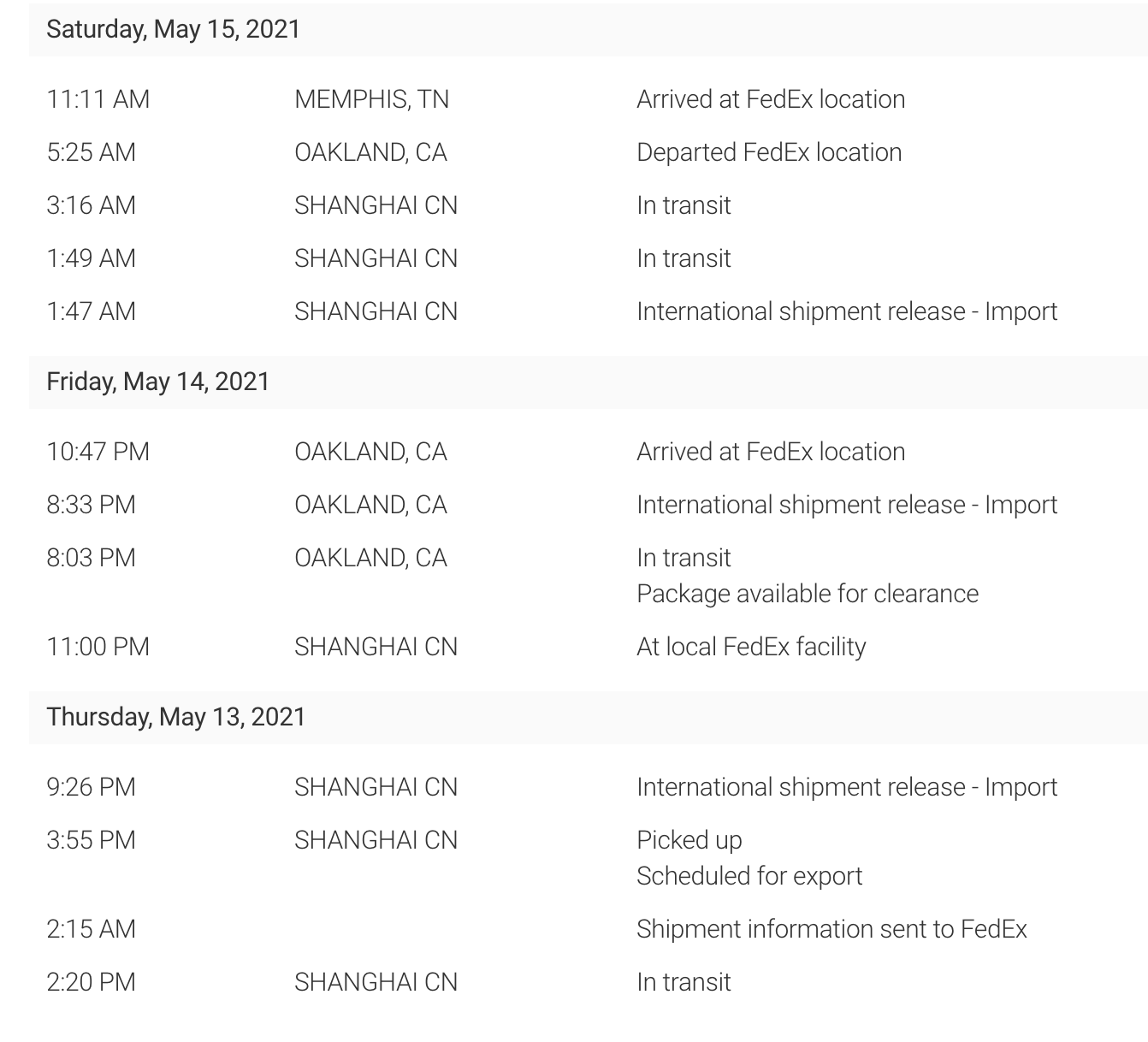The width and height of the screenshot is (1148, 1042).
Task: Click Package available for clearance status
Action: 808,594
